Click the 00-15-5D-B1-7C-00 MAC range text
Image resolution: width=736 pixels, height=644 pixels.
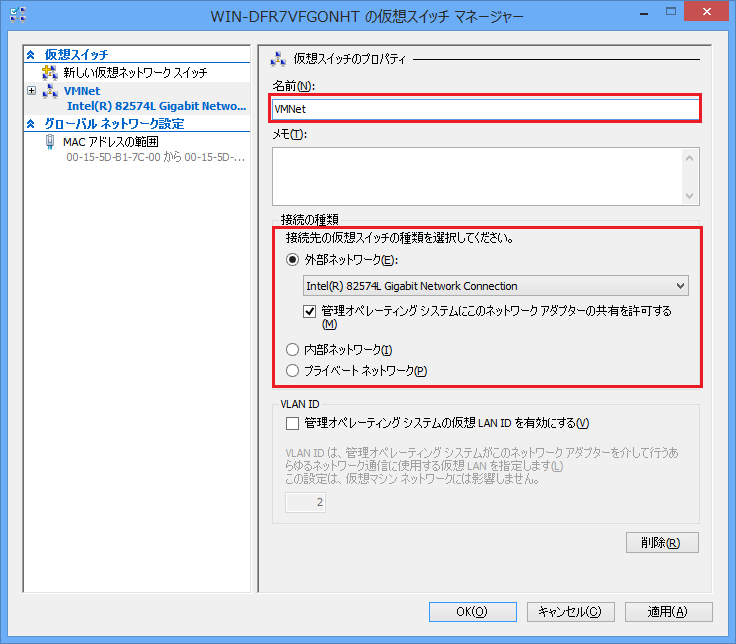[x=155, y=157]
